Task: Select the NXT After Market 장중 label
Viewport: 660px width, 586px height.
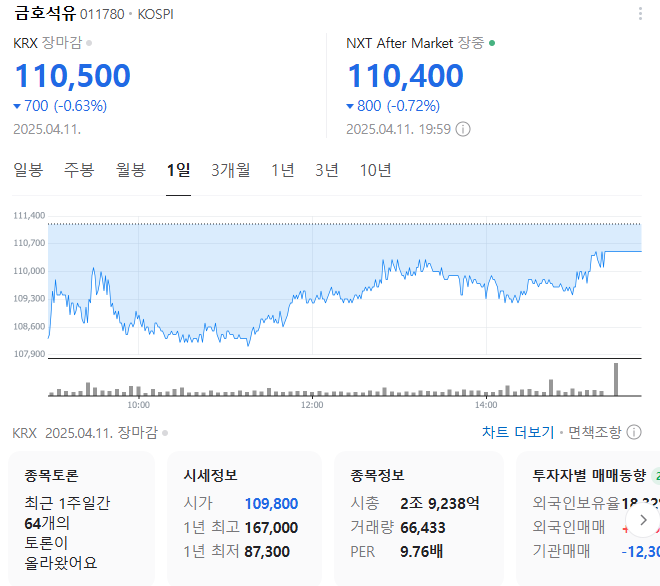Action: (415, 43)
